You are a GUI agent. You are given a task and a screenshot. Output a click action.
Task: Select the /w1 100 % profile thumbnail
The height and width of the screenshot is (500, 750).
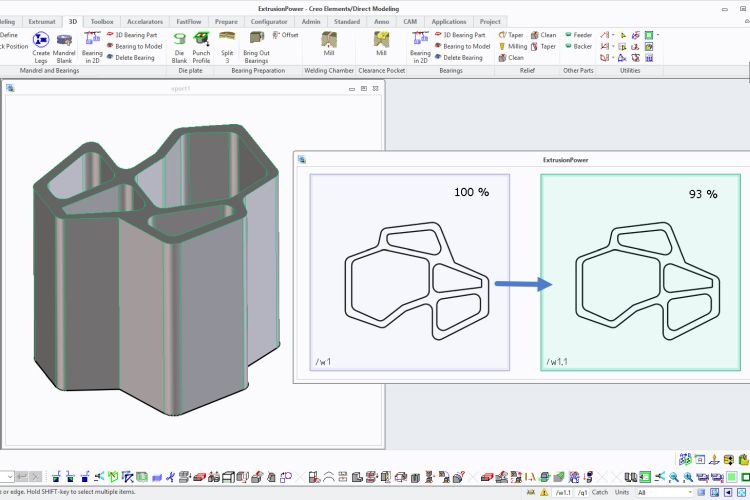tap(410, 272)
